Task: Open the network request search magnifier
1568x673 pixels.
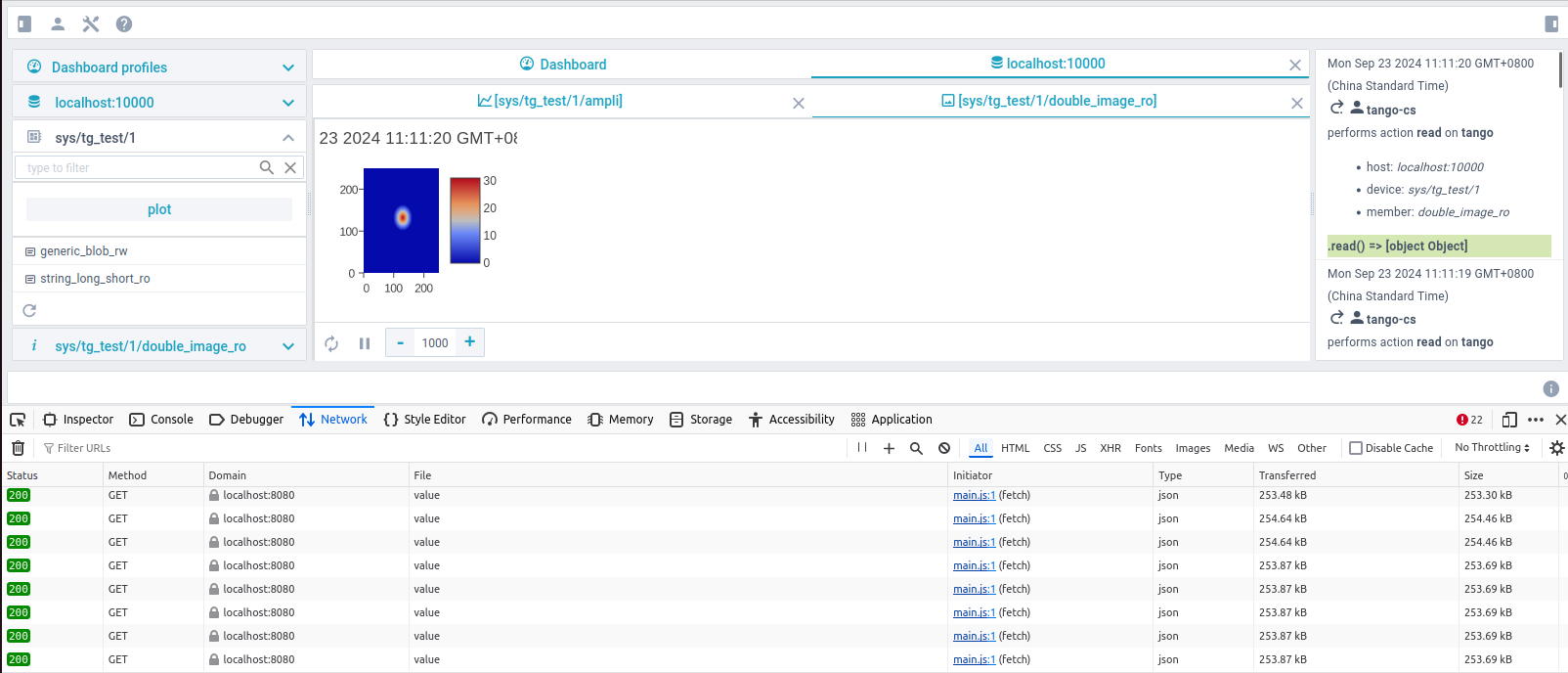Action: point(916,448)
